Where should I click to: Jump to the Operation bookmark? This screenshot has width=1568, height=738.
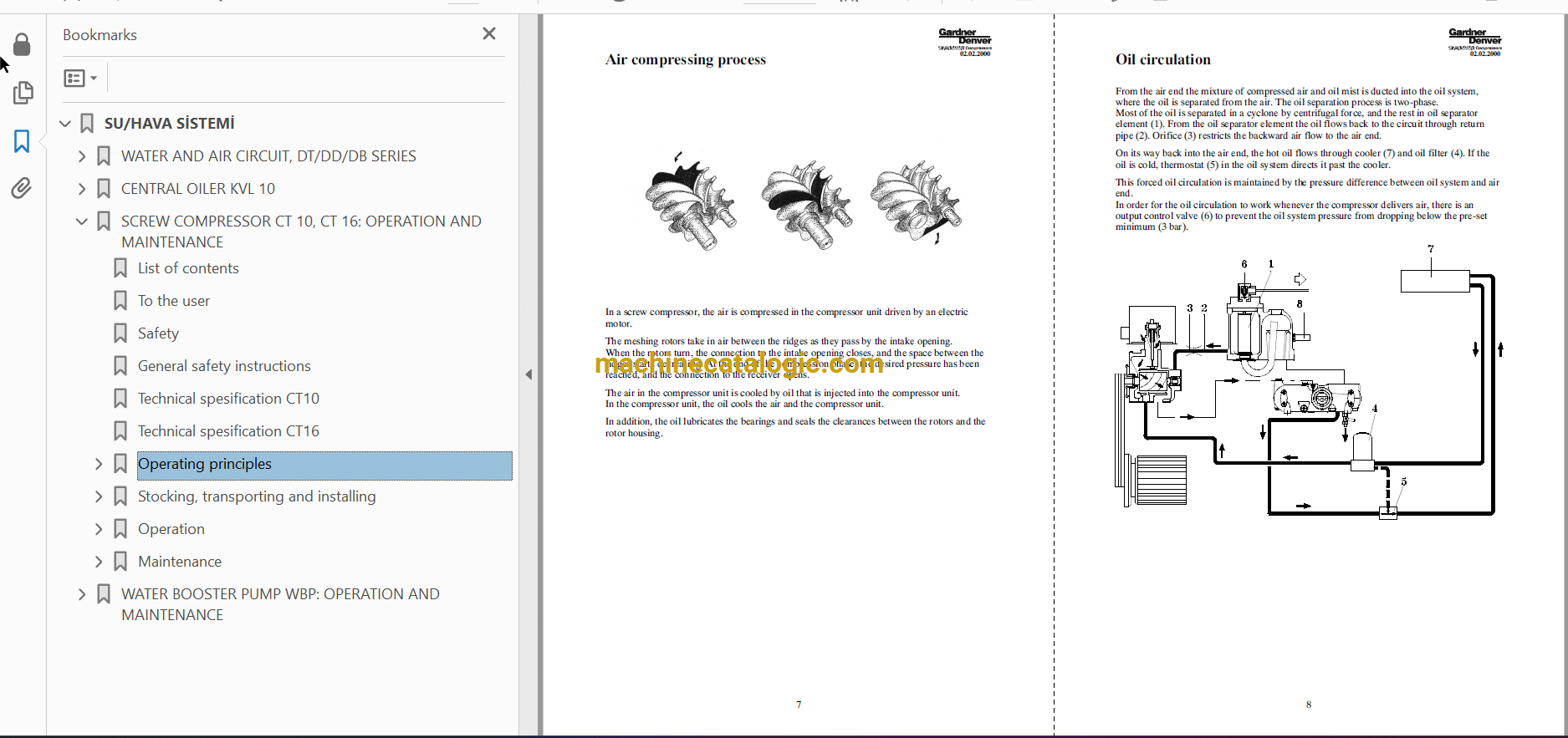171,529
